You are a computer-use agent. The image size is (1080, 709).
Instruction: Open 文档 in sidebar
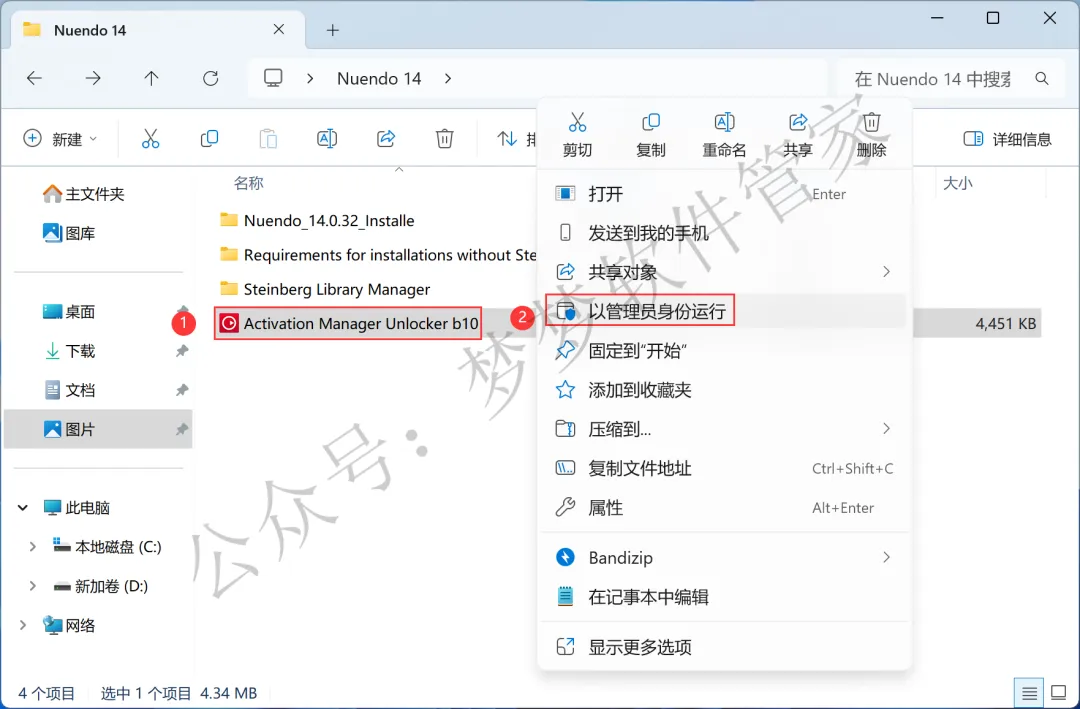(69, 390)
